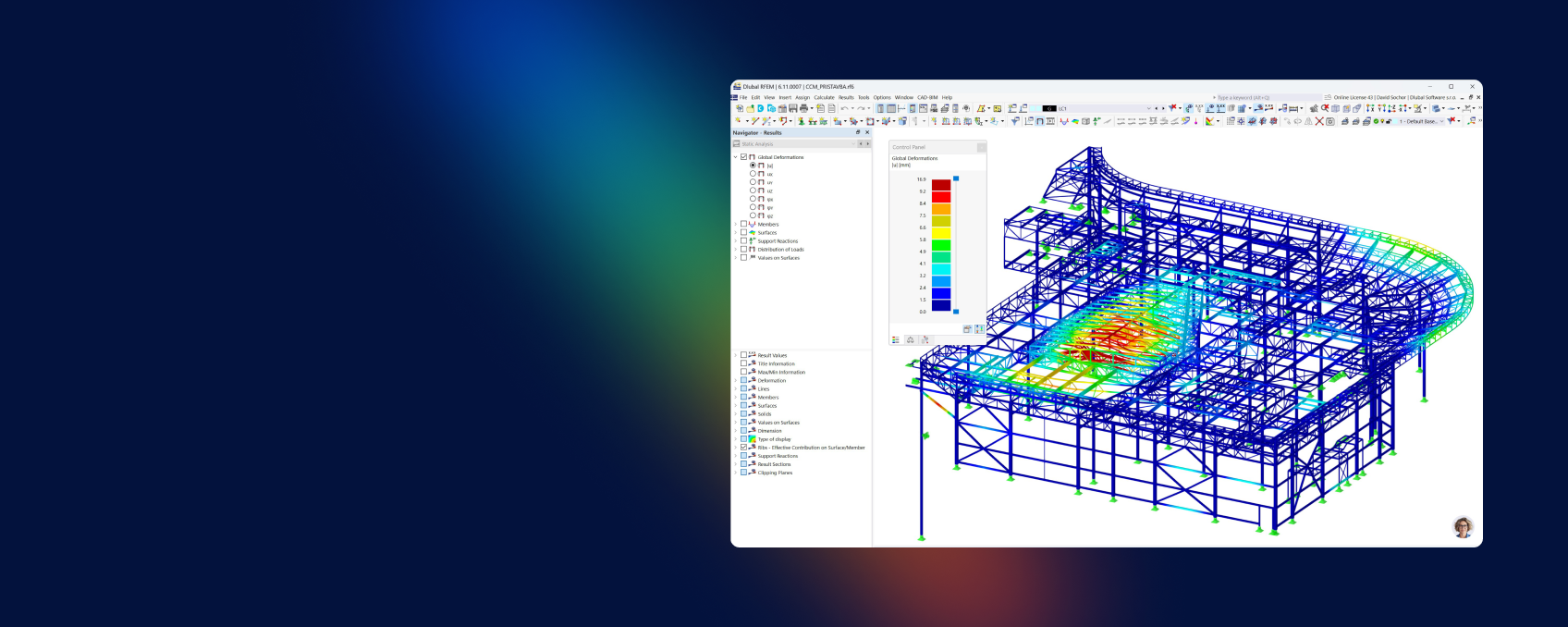Image resolution: width=1568 pixels, height=627 pixels.
Task: Click the yellow 6.6 legend color swatch
Action: tap(941, 233)
